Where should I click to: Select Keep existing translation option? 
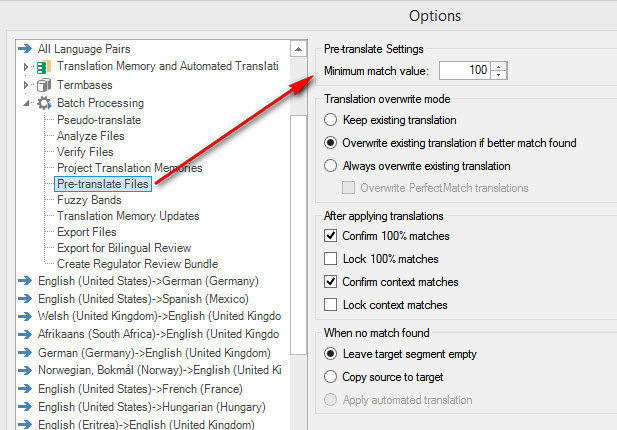(331, 120)
